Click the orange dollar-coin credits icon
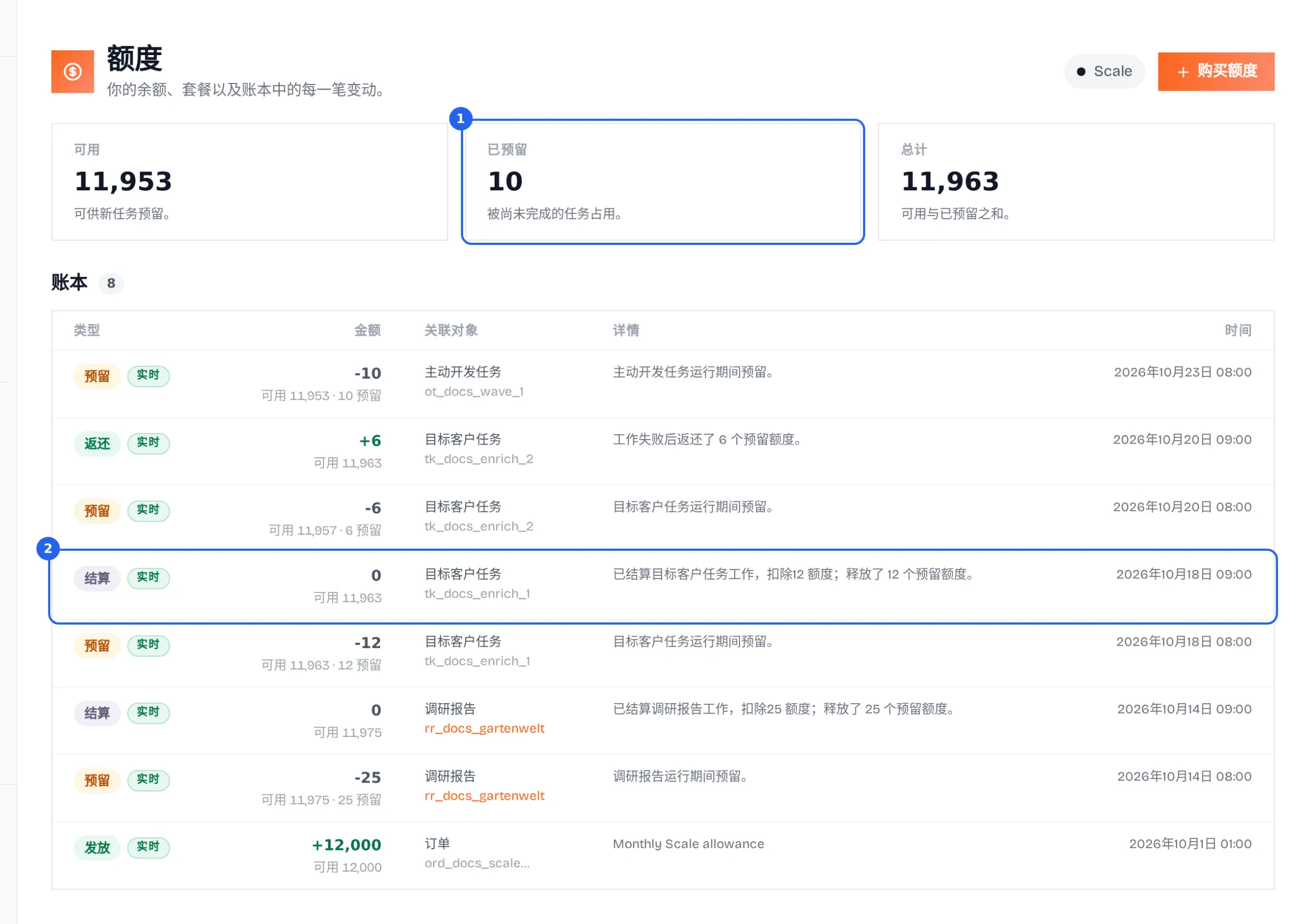The height and width of the screenshot is (924, 1309). (73, 71)
